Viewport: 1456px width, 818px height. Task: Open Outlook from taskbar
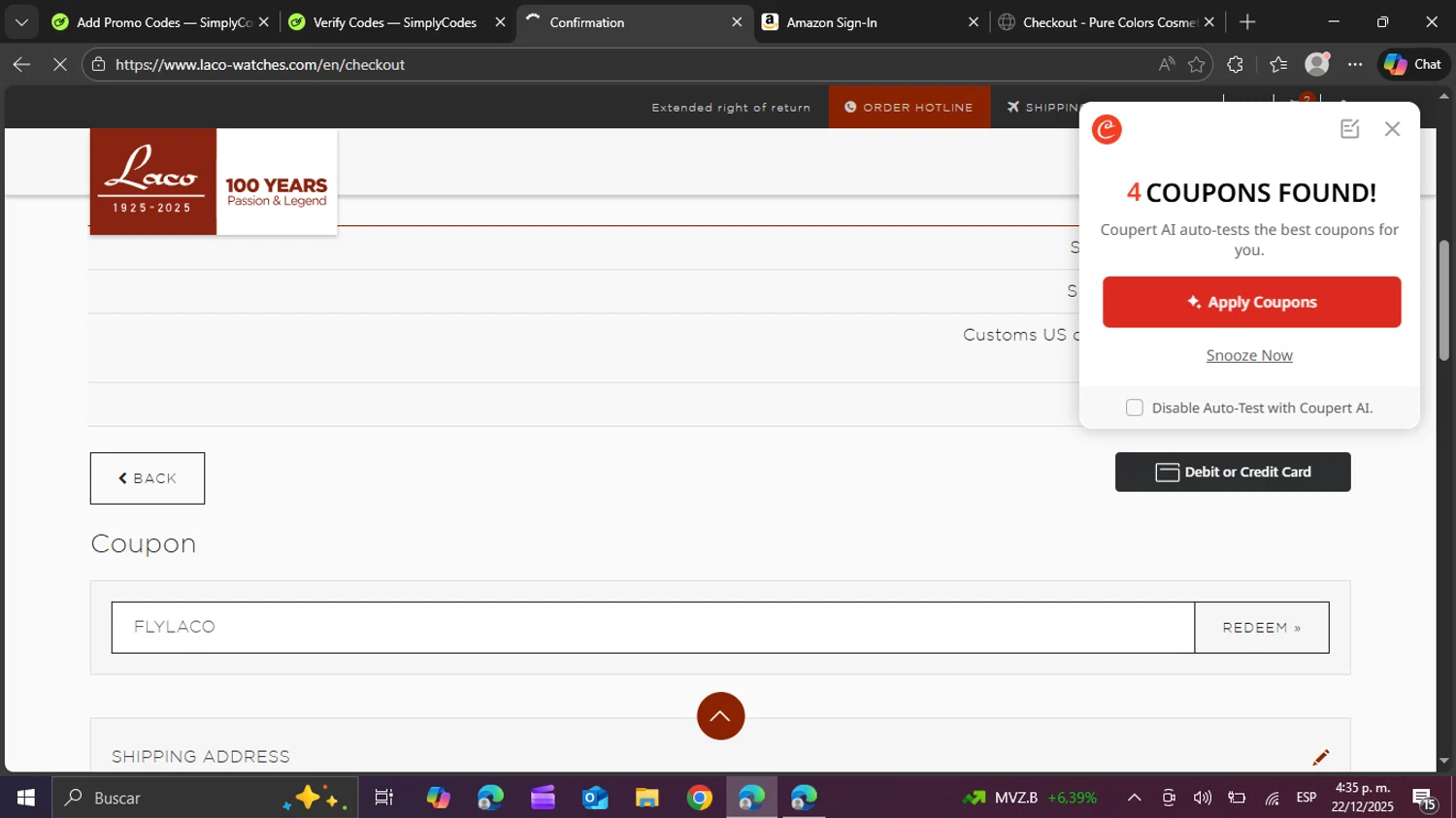tap(595, 798)
